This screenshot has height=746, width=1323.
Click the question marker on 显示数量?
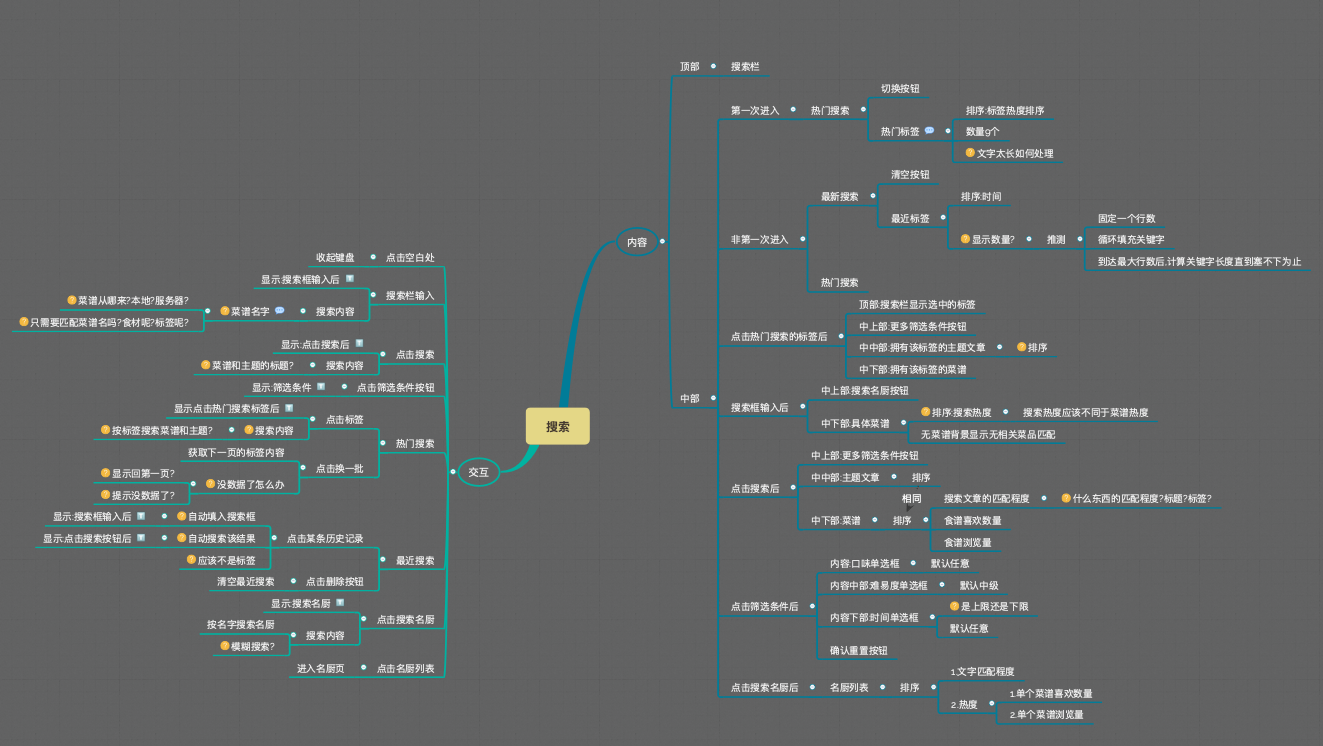[965, 239]
